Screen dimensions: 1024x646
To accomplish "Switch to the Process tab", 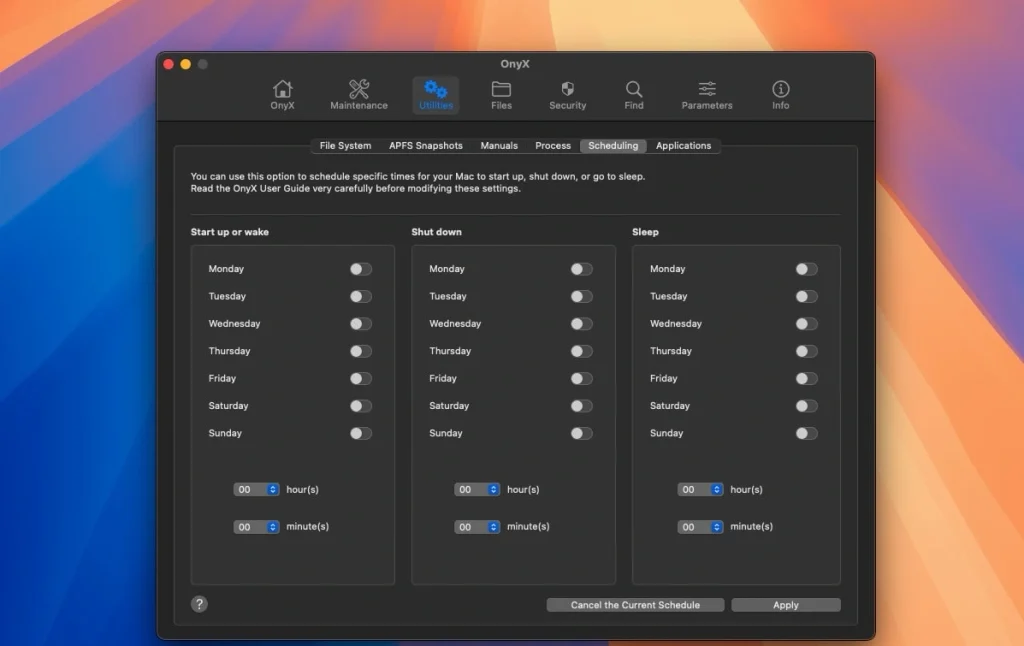I will pyautogui.click(x=552, y=146).
